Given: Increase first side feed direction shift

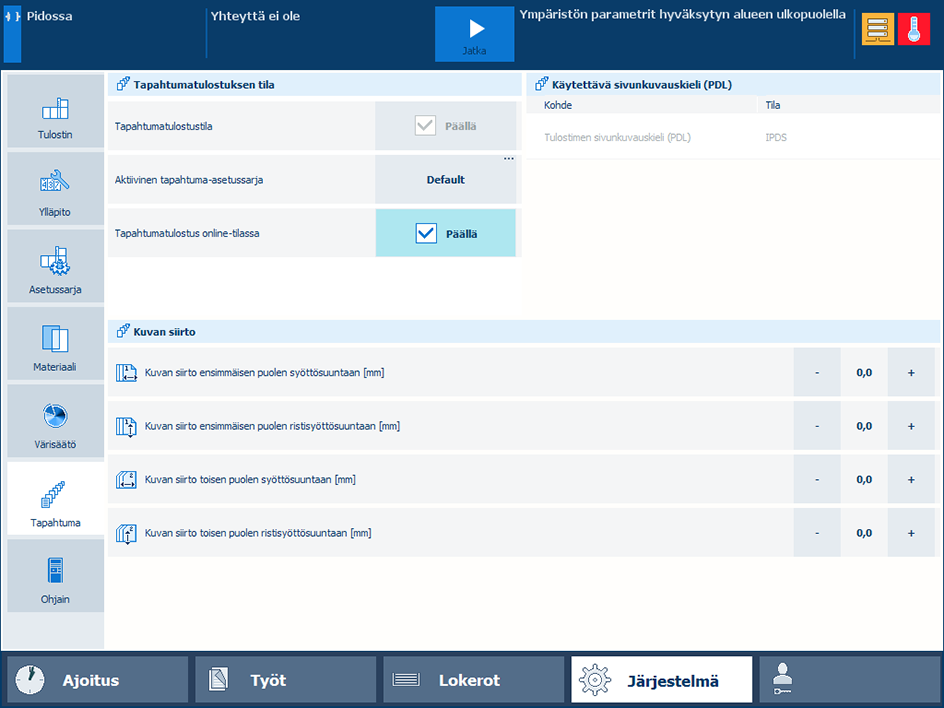Looking at the screenshot, I should 911,372.
